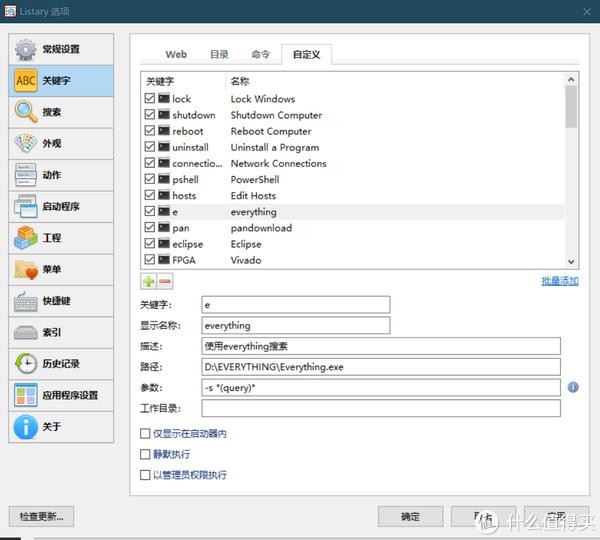Screen dimensions: 600x540
Task: Enable 静默执行 checkbox
Action: tap(145, 454)
